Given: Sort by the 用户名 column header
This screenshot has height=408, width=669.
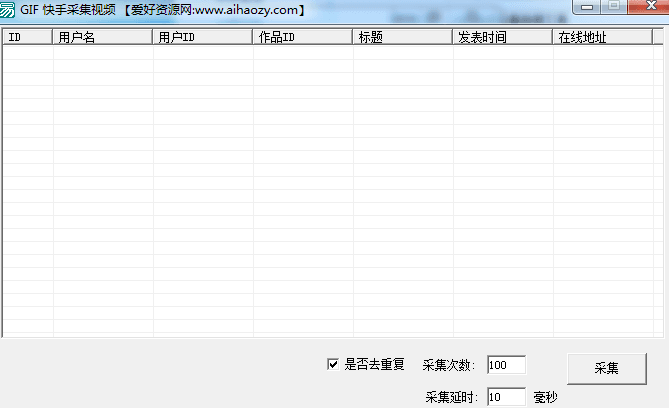Looking at the screenshot, I should 103,37.
